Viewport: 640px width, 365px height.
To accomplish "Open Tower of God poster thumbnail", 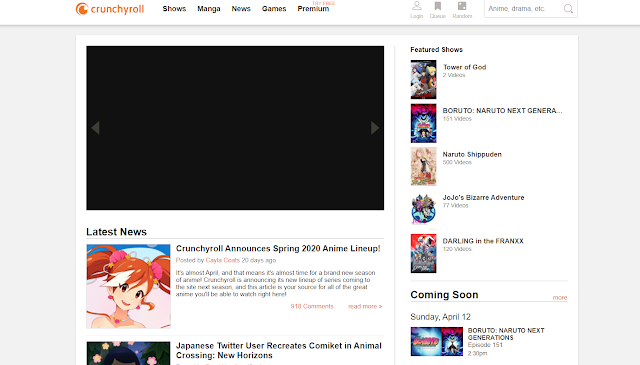I will point(423,80).
